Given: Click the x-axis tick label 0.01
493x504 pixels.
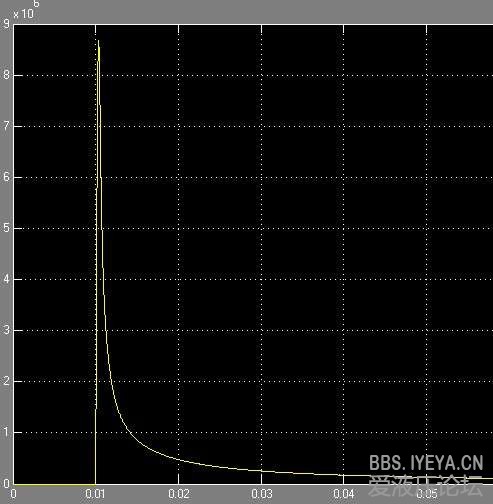Looking at the screenshot, I should click(96, 494).
